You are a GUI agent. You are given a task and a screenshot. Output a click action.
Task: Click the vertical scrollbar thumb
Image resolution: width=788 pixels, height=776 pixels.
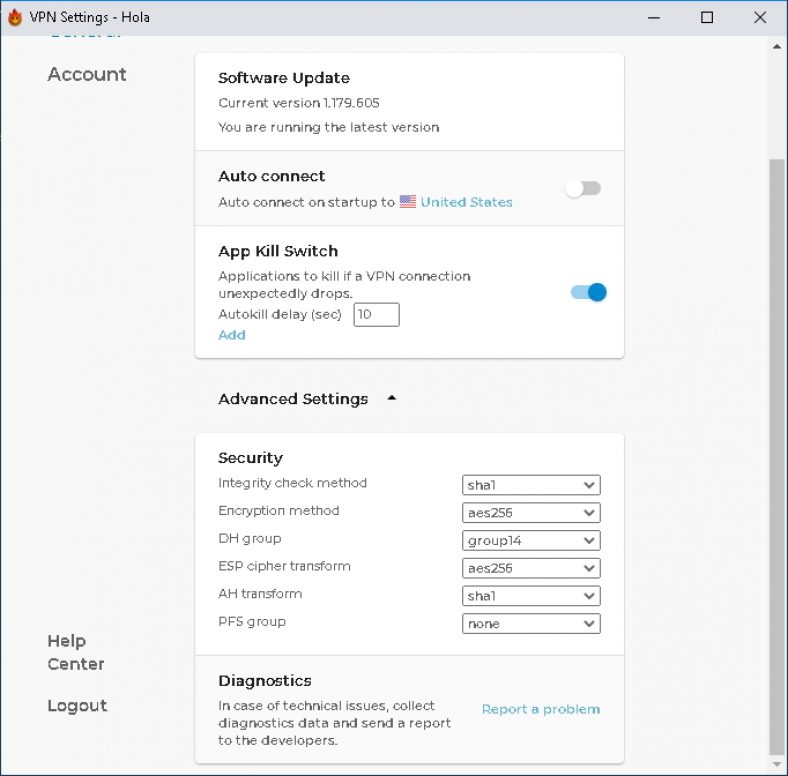click(777, 456)
